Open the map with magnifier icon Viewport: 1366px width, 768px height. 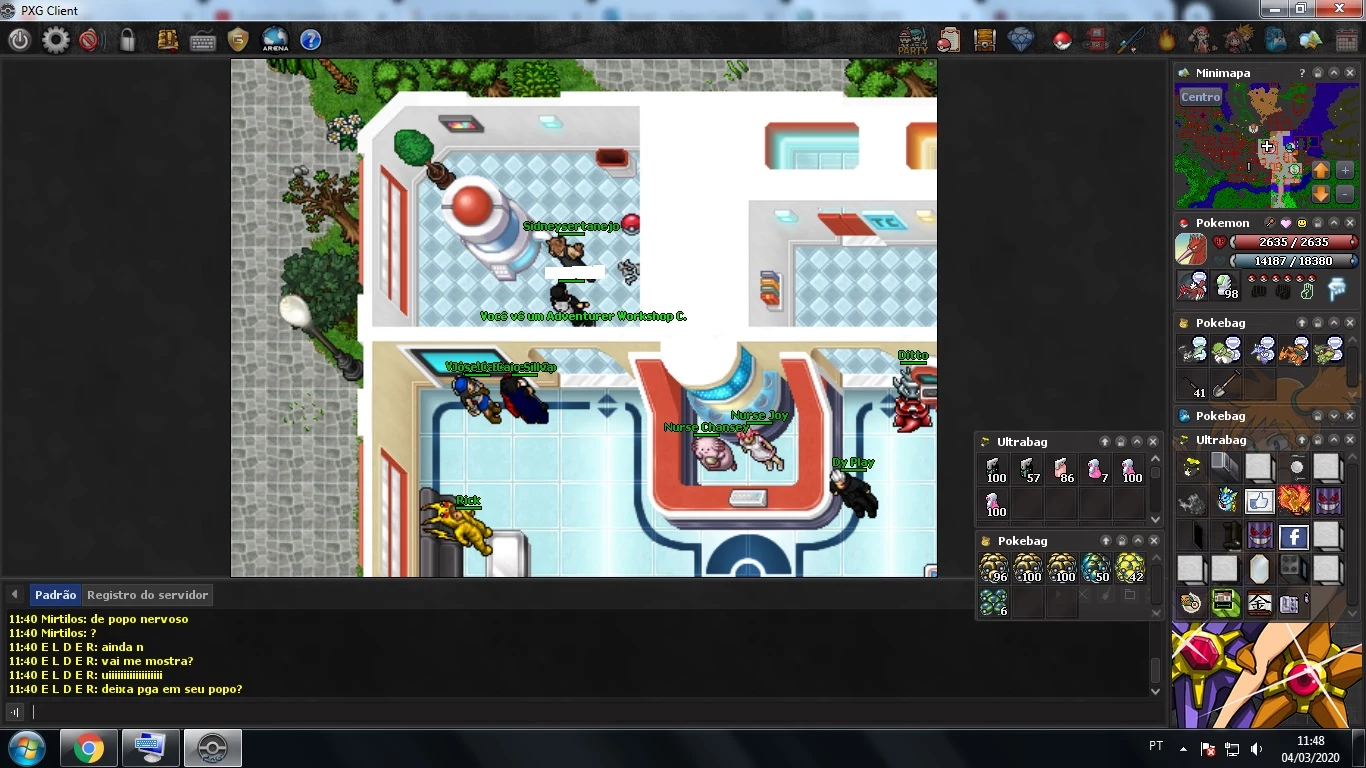pos(1310,40)
